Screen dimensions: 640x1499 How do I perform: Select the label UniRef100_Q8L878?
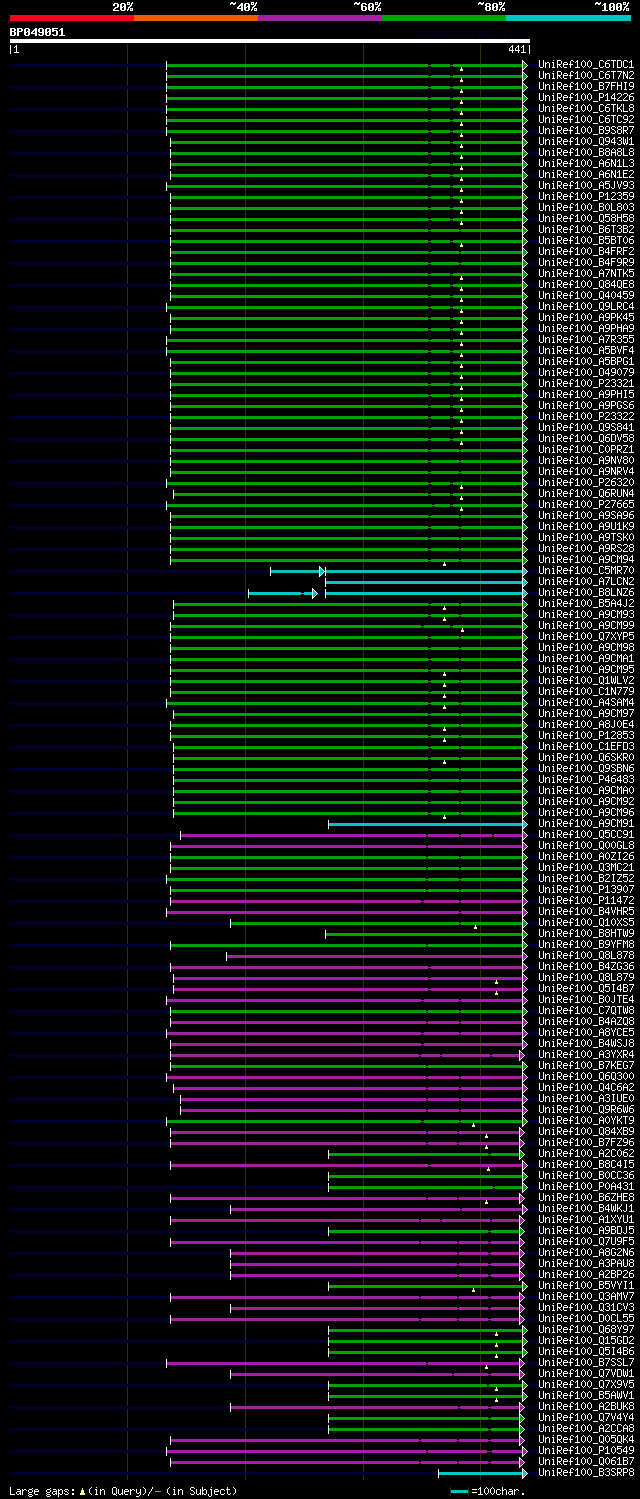[x=586, y=956]
